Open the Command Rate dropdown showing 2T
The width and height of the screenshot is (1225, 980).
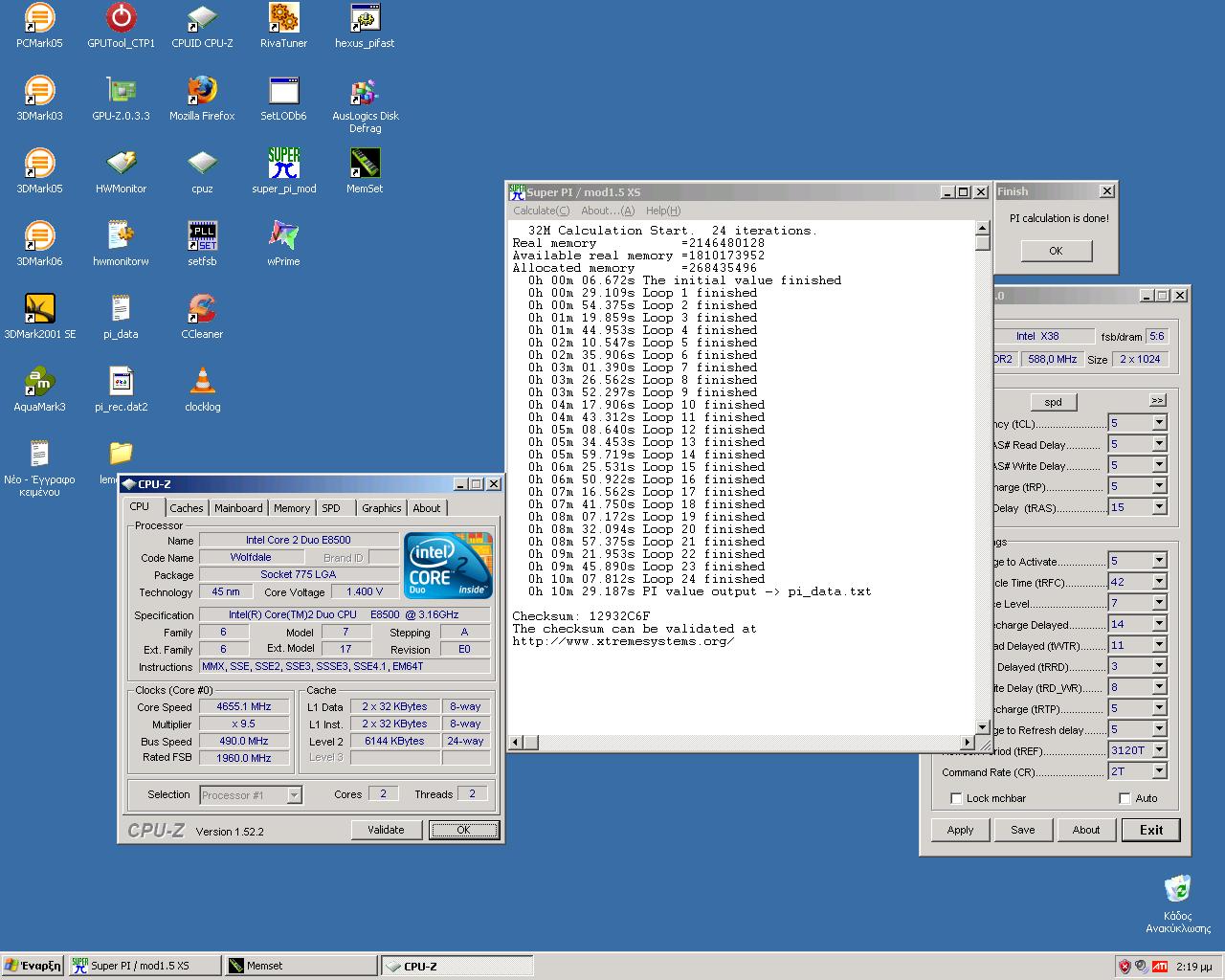pyautogui.click(x=1159, y=771)
